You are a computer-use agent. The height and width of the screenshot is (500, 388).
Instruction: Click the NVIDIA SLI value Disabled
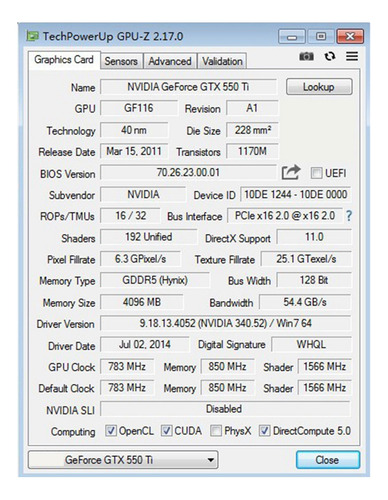coord(225,409)
